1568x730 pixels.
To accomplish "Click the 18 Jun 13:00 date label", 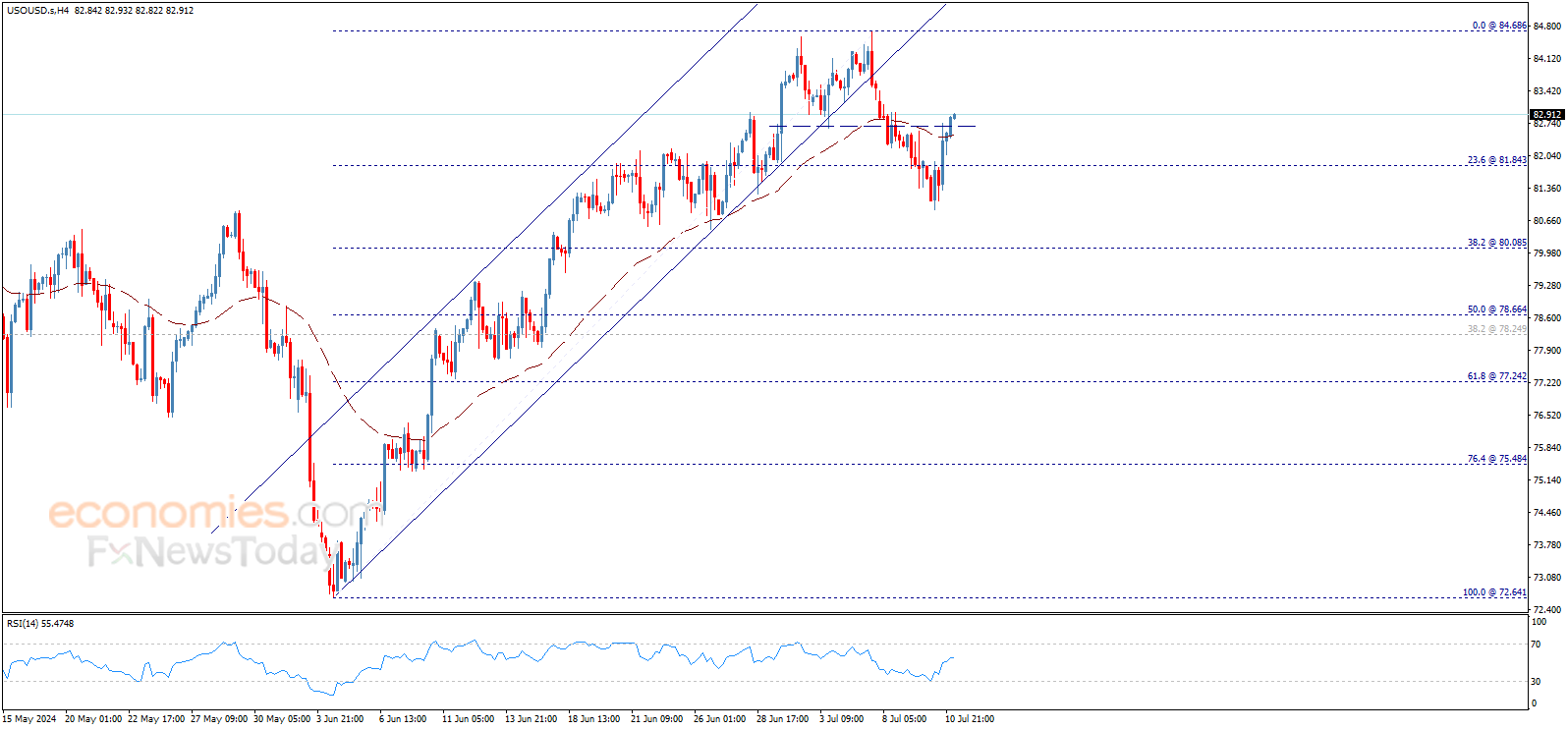I will pos(594,719).
